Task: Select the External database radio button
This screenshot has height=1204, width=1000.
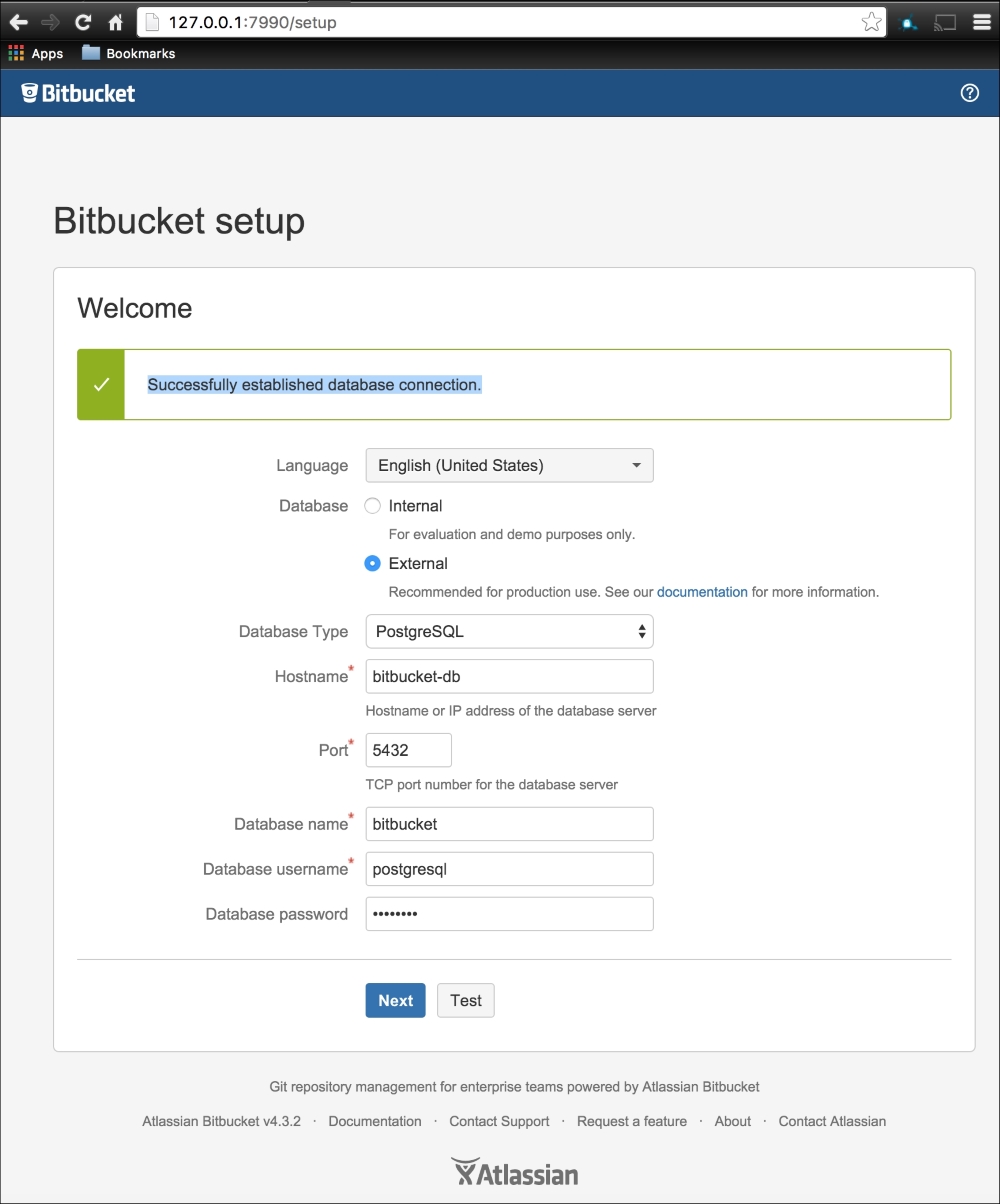Action: pyautogui.click(x=373, y=564)
